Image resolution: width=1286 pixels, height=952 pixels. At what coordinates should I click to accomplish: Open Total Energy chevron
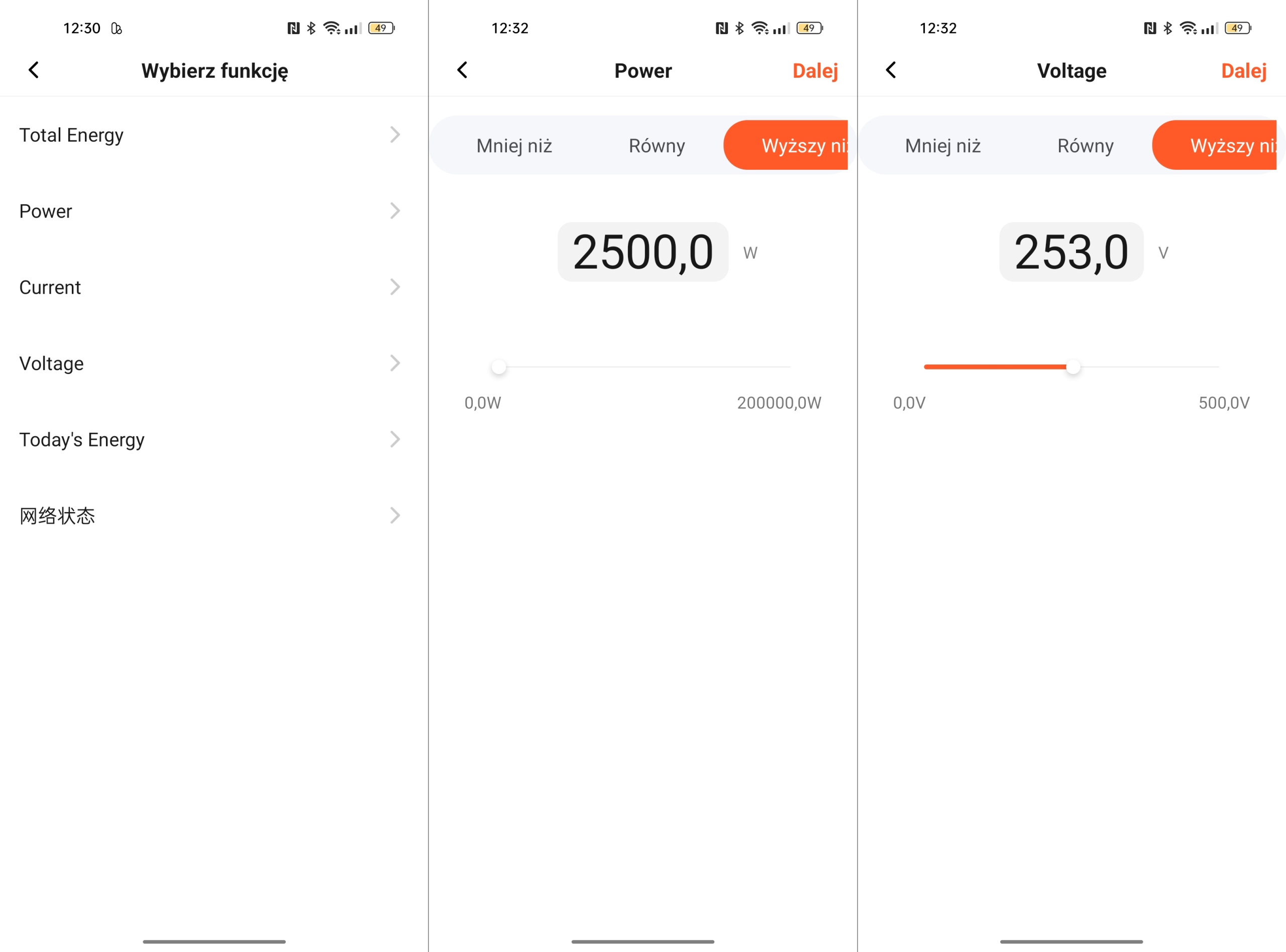tap(395, 135)
